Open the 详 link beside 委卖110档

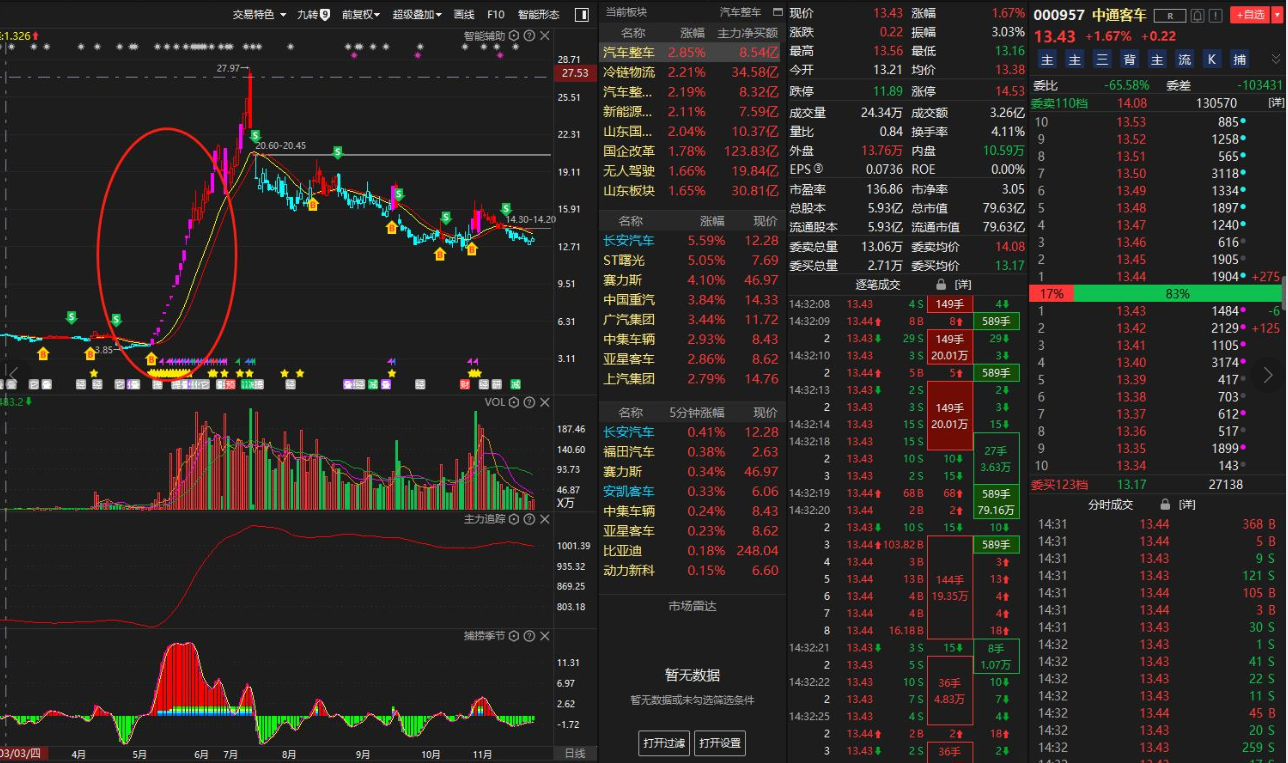click(1276, 103)
